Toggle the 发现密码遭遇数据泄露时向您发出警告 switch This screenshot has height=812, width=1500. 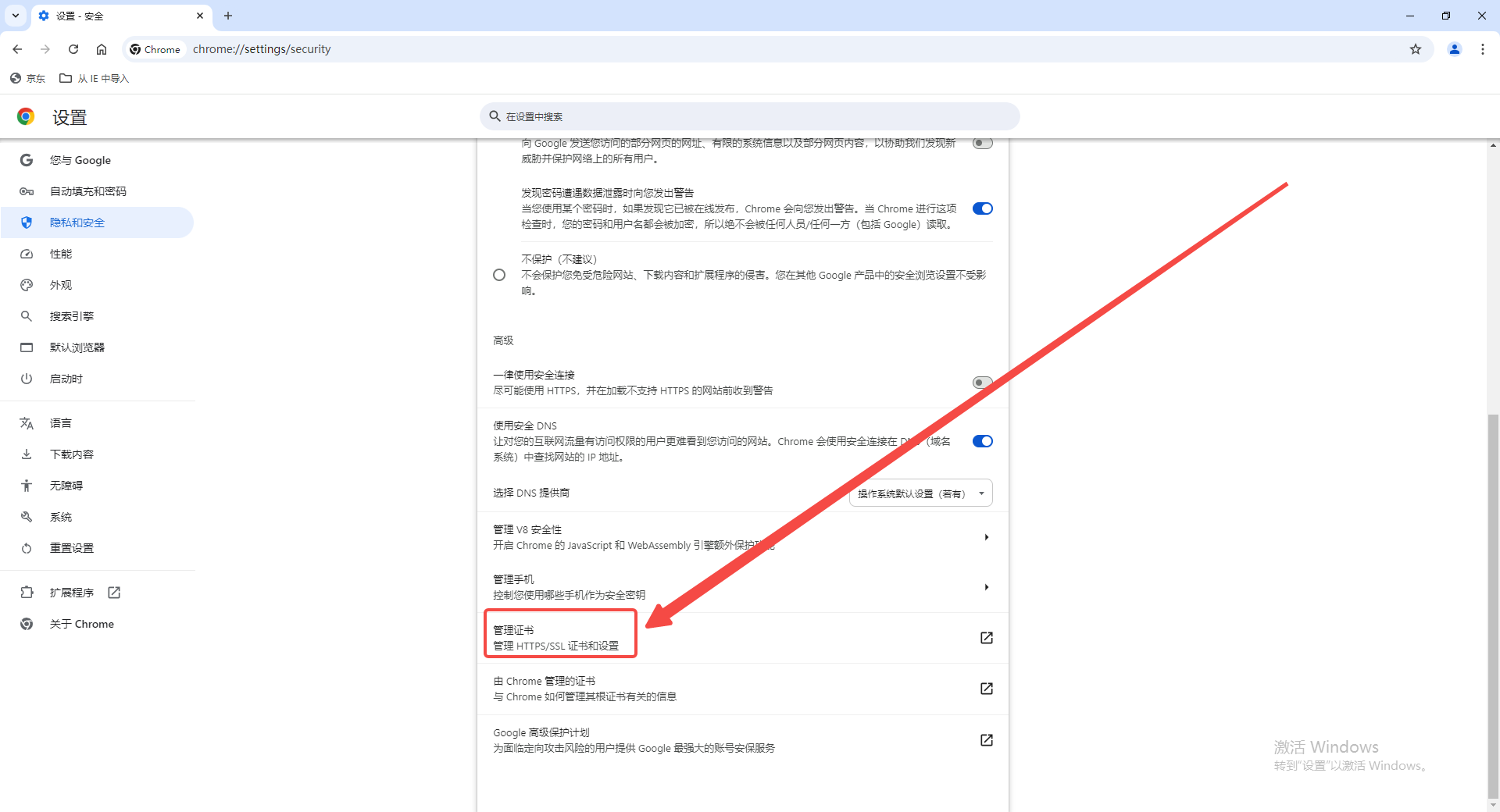(x=983, y=208)
